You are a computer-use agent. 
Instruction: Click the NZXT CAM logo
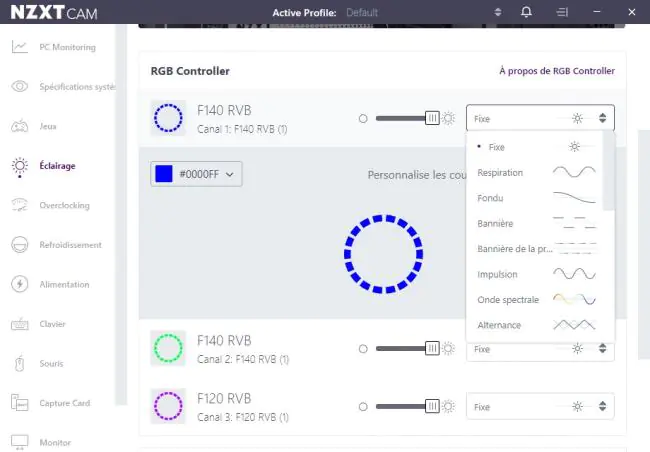coord(54,12)
